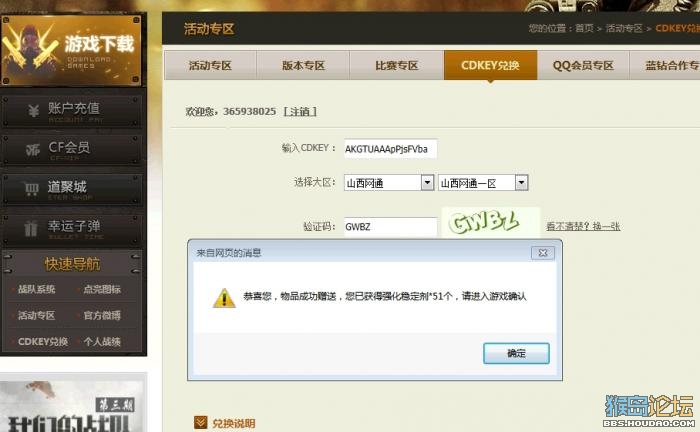Open 账户充值 account recharge

click(71, 111)
